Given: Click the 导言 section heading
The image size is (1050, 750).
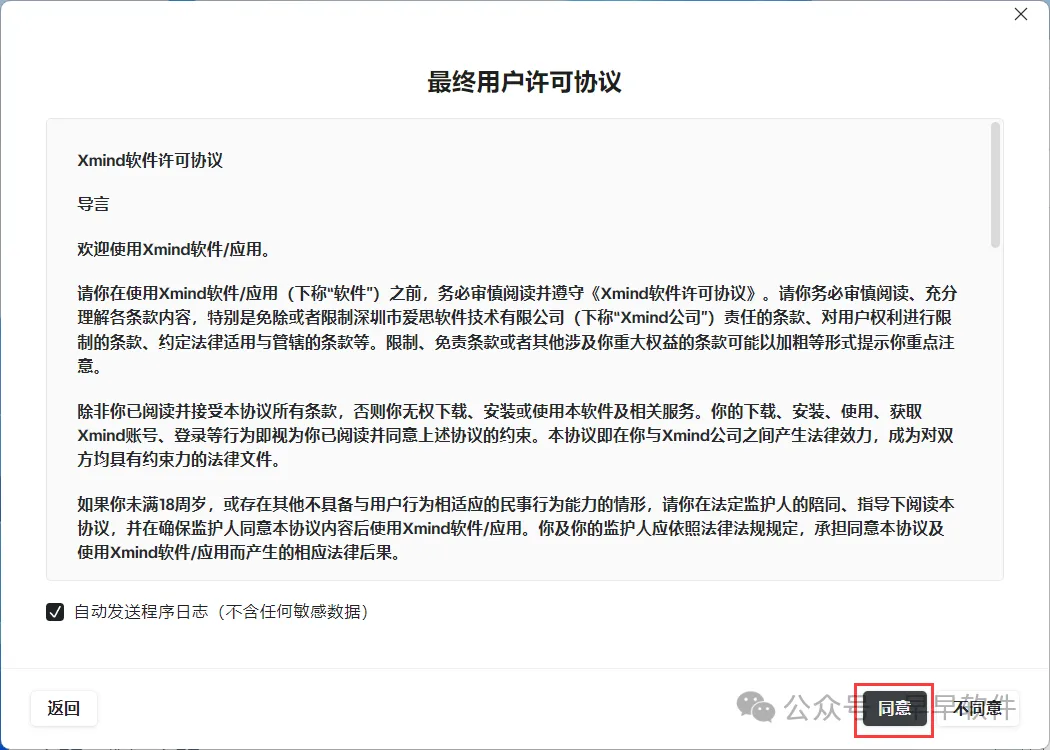Looking at the screenshot, I should (x=93, y=204).
